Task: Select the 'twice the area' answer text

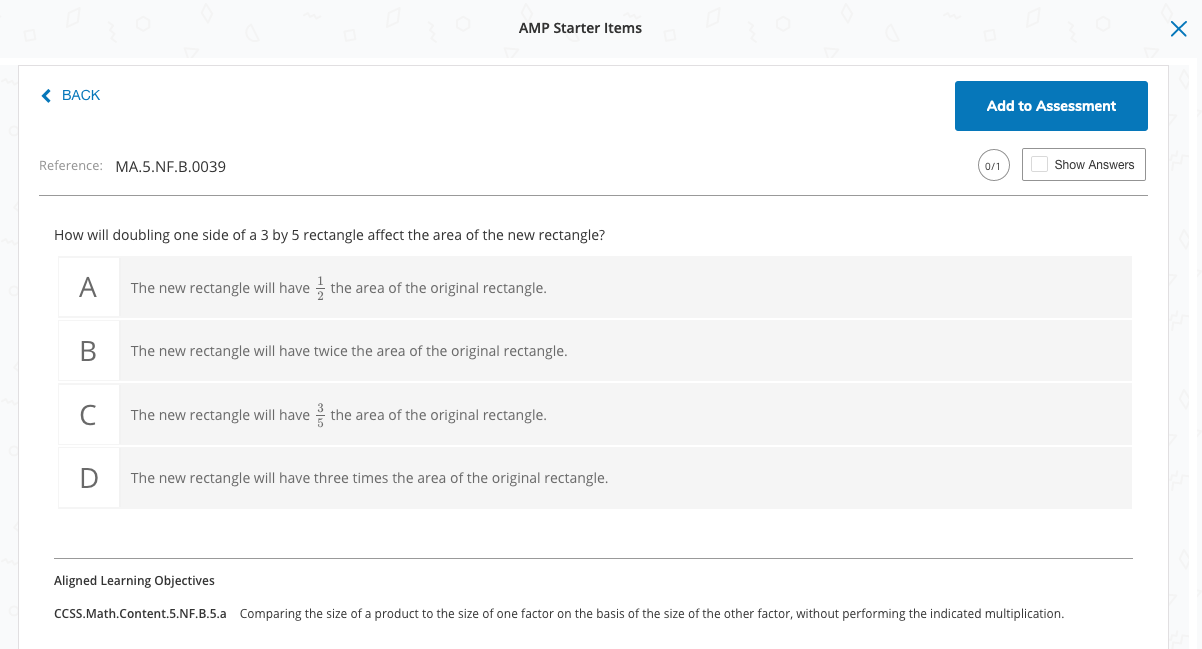Action: (348, 351)
